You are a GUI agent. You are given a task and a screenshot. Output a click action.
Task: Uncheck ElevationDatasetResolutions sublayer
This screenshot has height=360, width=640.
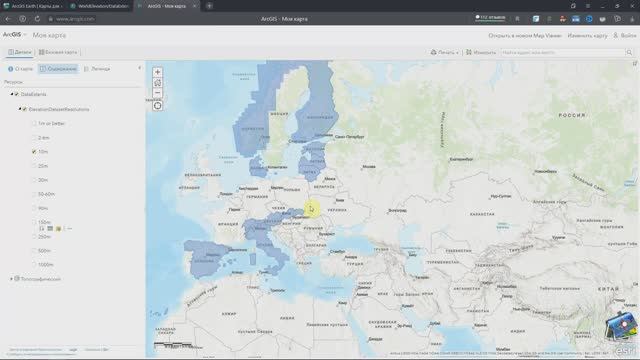pyautogui.click(x=24, y=109)
